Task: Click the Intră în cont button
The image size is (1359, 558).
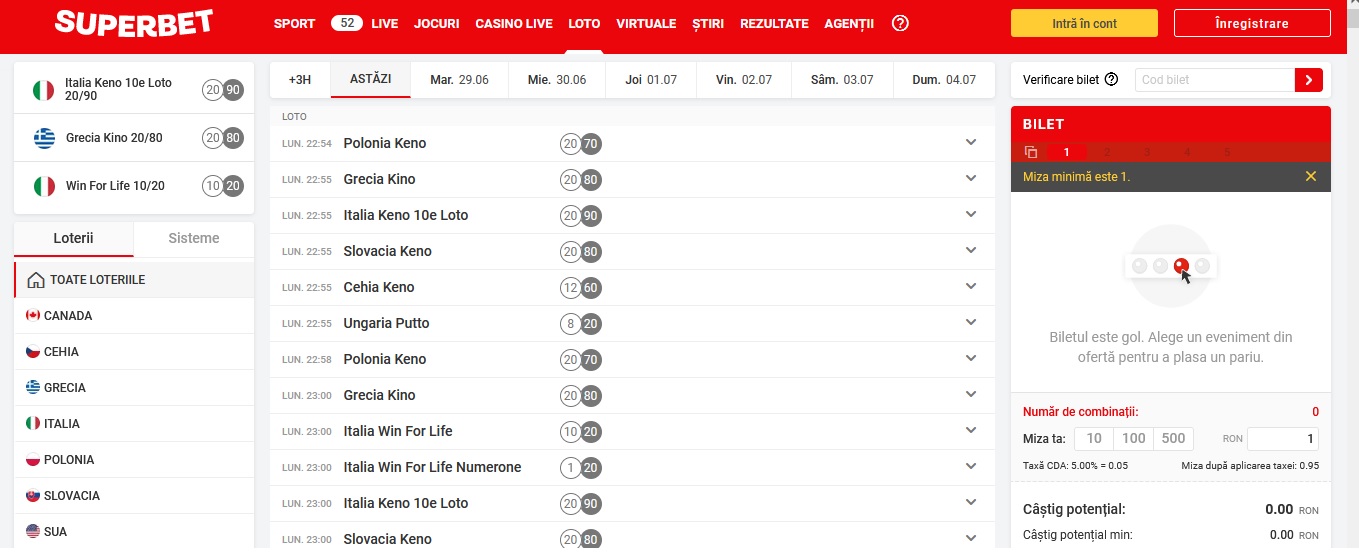Action: tap(1084, 23)
